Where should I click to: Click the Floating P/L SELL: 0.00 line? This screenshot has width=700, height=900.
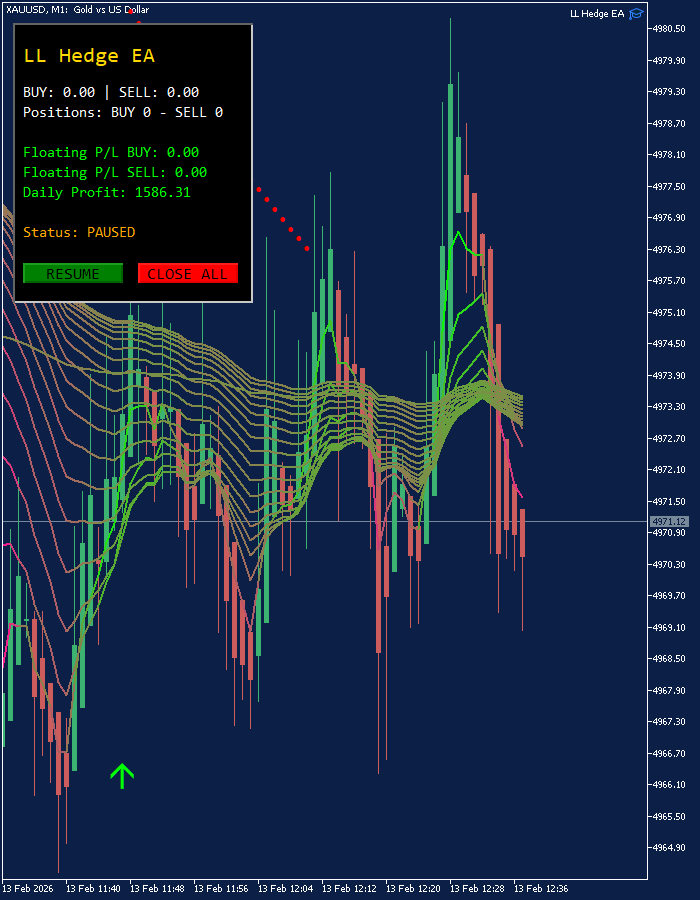[115, 172]
